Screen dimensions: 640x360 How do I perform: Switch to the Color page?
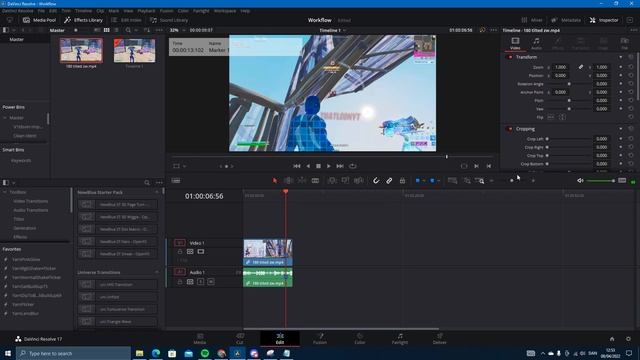coord(360,339)
